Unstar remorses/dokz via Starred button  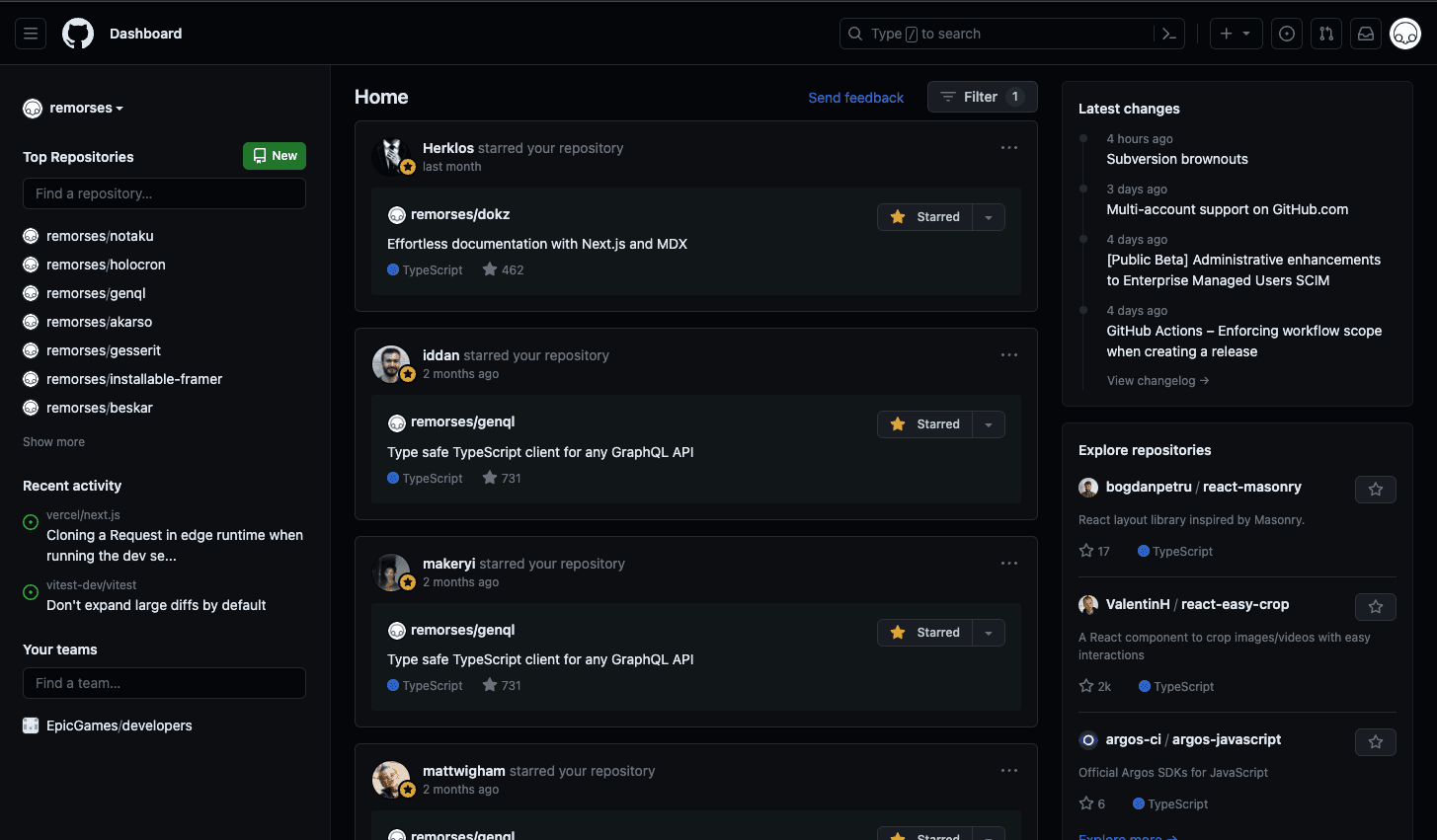tap(925, 217)
